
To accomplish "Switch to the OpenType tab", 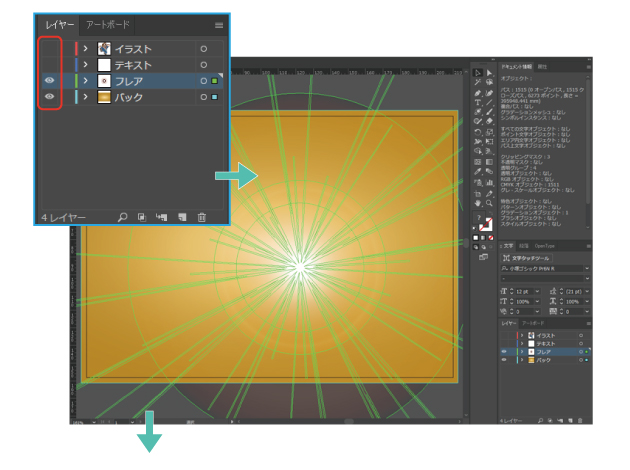I will [x=544, y=246].
